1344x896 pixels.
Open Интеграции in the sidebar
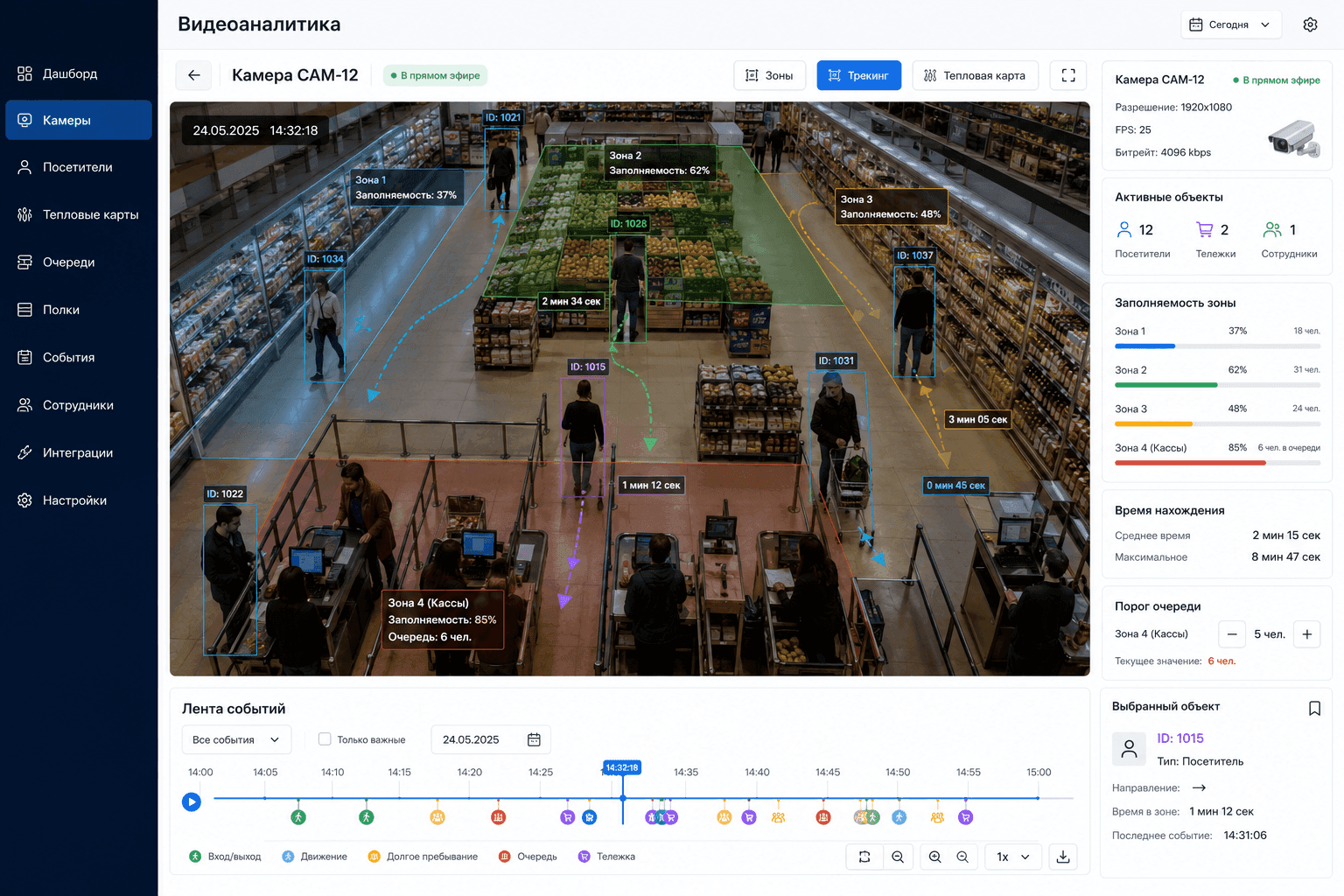coord(79,452)
